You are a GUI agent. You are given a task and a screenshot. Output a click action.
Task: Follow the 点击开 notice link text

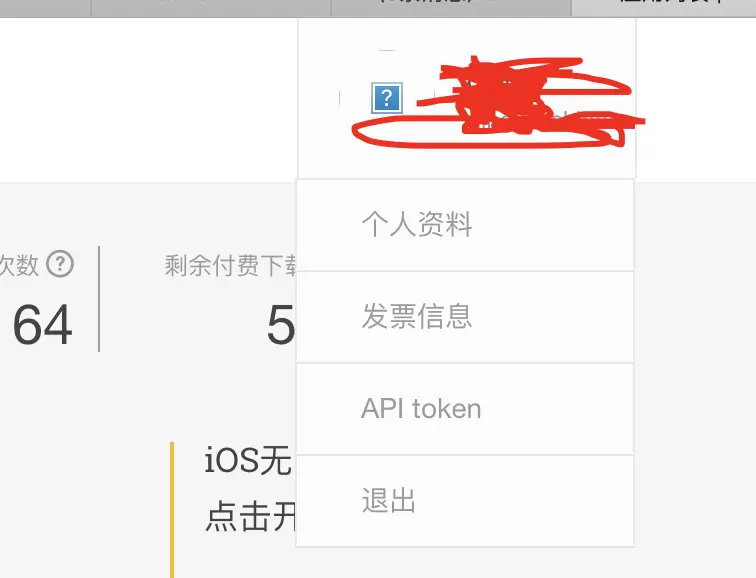[250, 516]
